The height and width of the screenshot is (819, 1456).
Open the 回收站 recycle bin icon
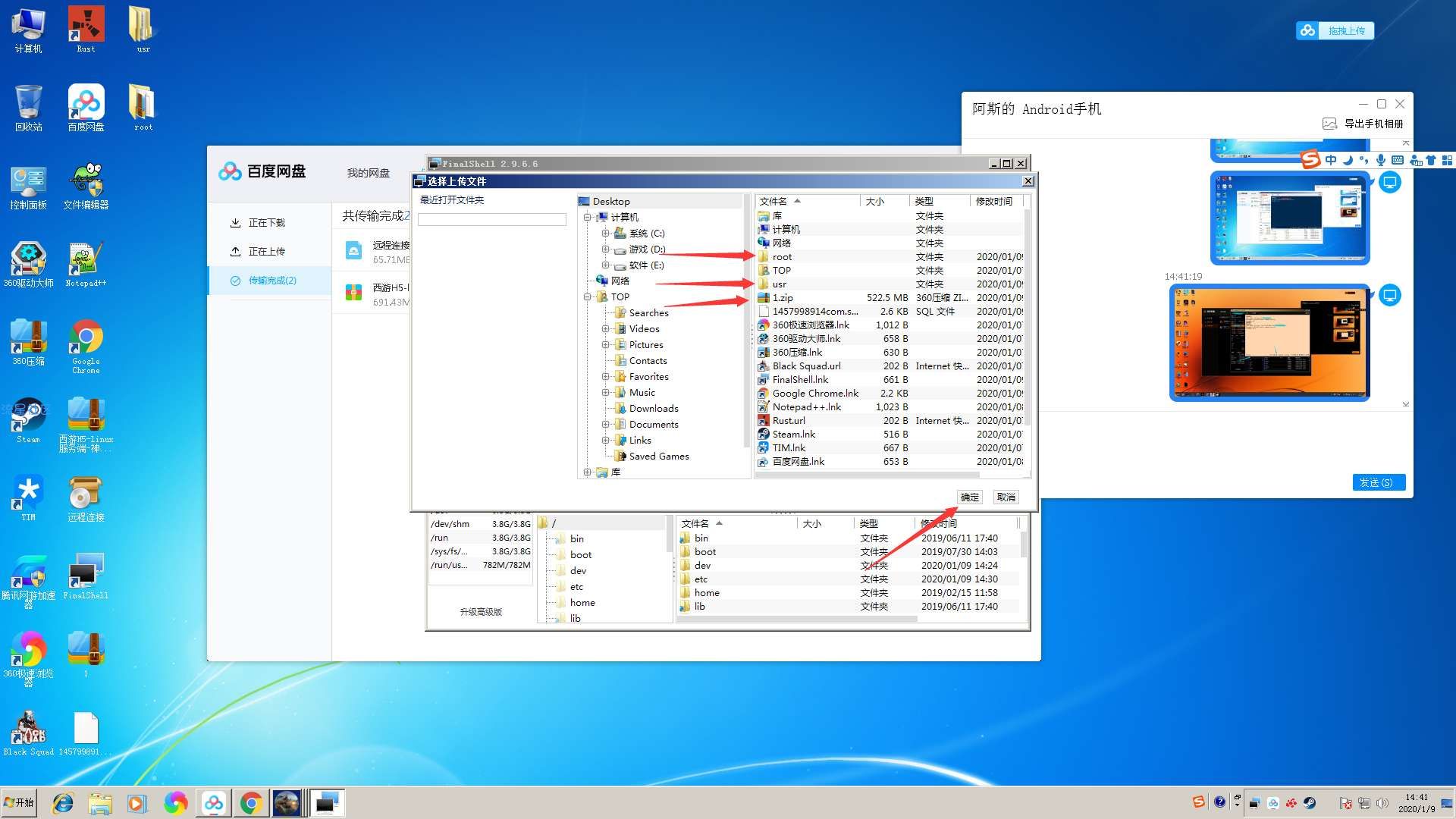tap(28, 108)
